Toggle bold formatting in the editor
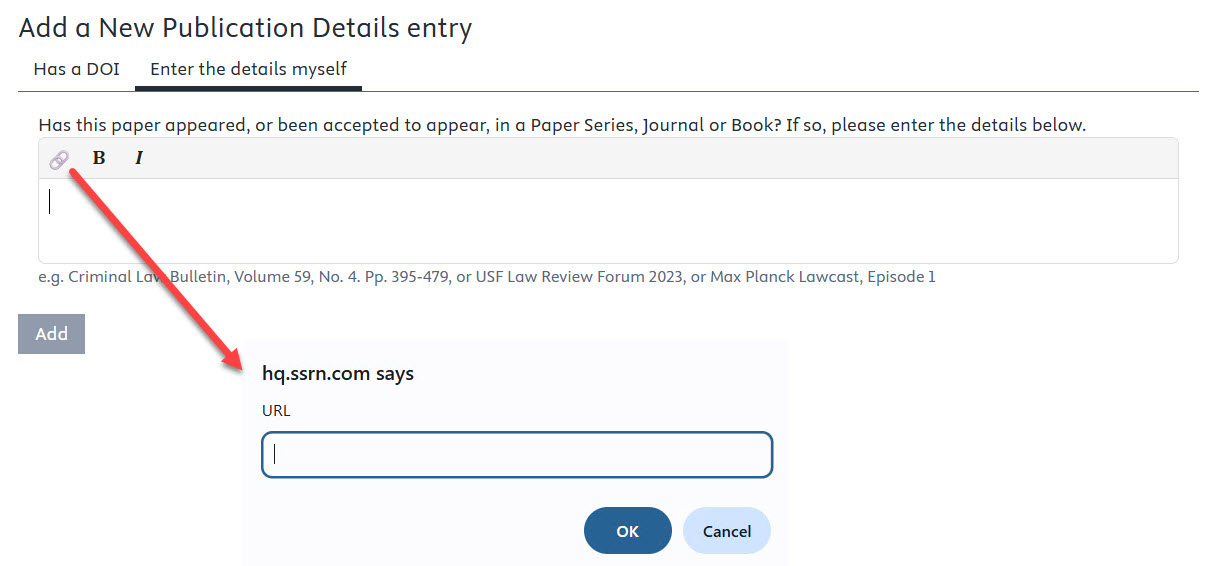The width and height of the screenshot is (1228, 566). [x=99, y=158]
